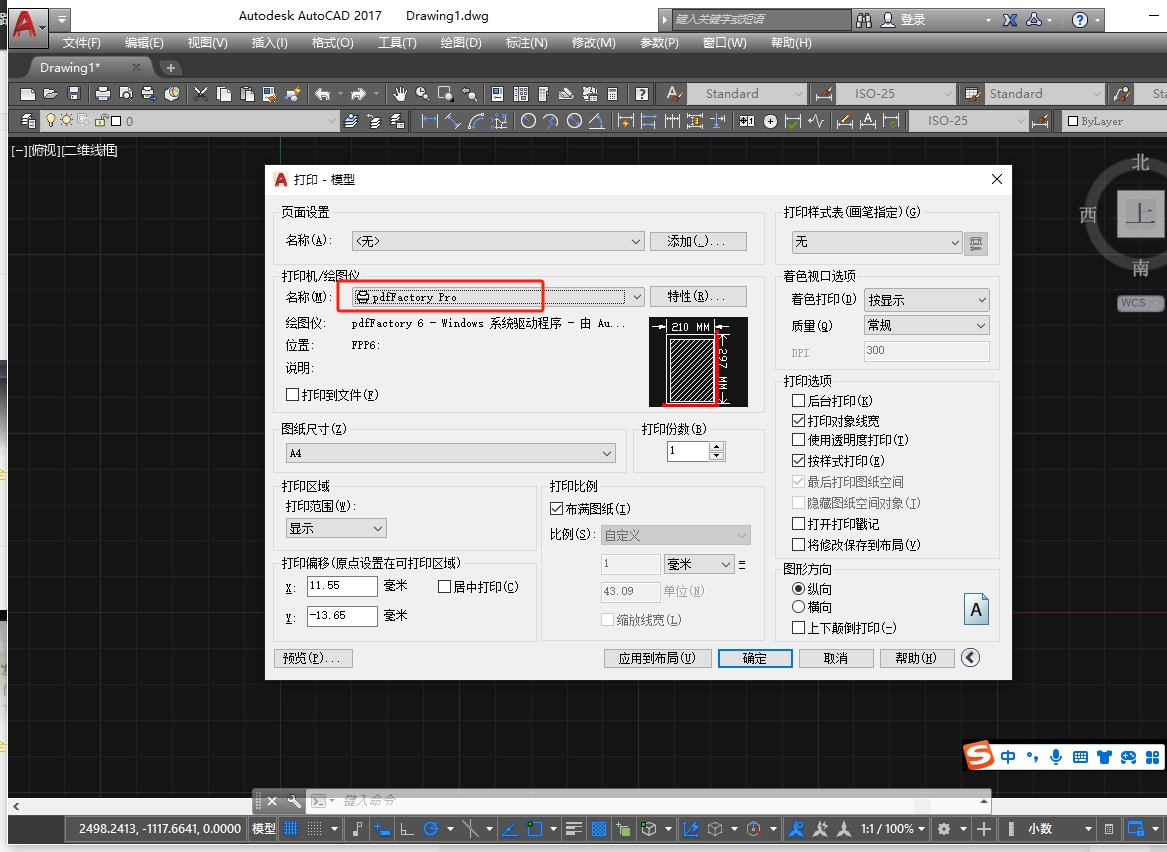The height and width of the screenshot is (852, 1167).
Task: Select the 纵向 radio button
Action: tap(799, 589)
